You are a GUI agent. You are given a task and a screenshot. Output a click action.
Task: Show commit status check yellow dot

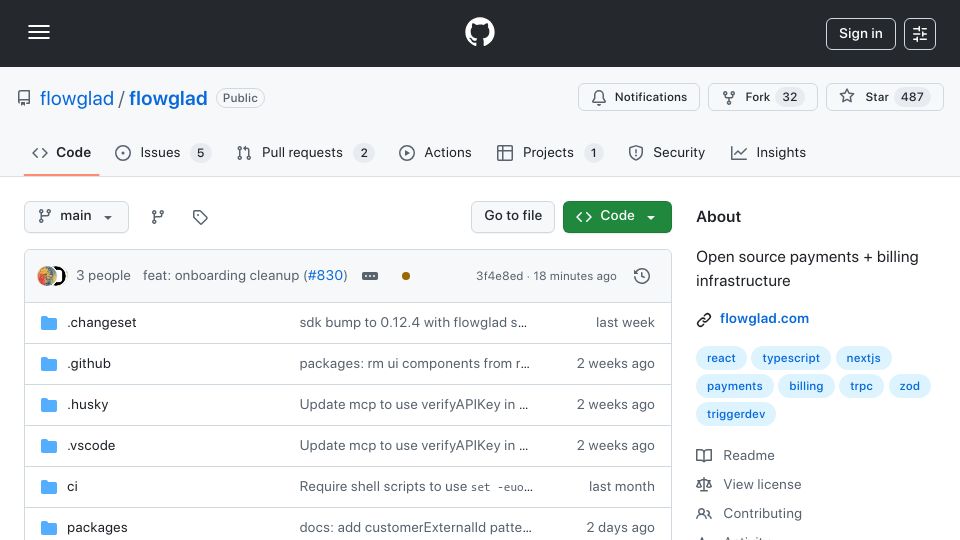coord(405,276)
